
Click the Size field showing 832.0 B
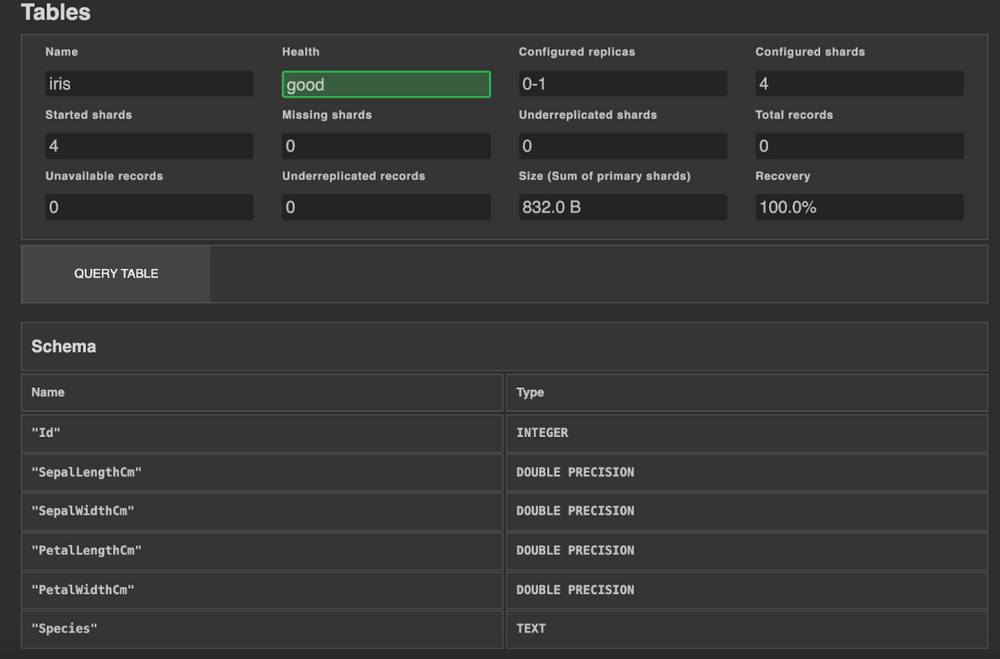[x=622, y=207]
